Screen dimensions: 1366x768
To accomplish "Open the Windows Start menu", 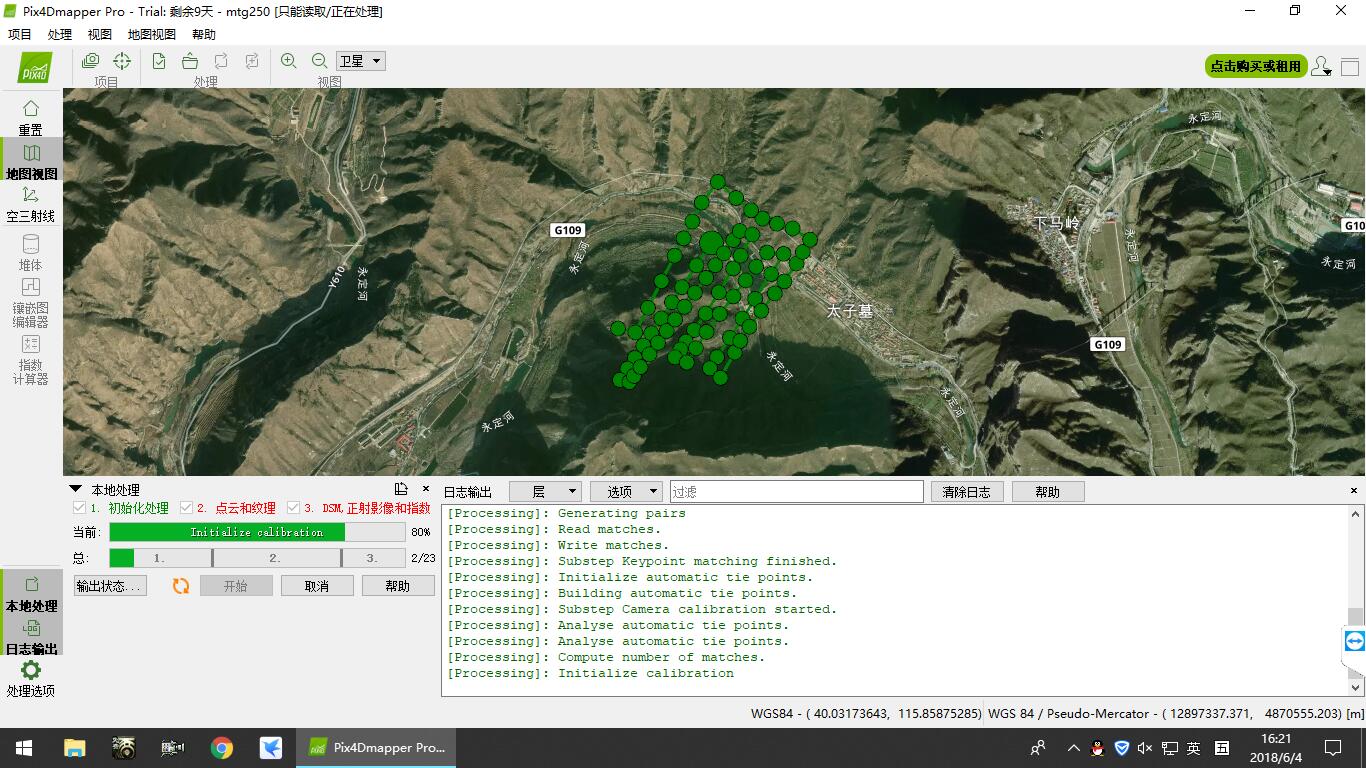I will coord(23,748).
